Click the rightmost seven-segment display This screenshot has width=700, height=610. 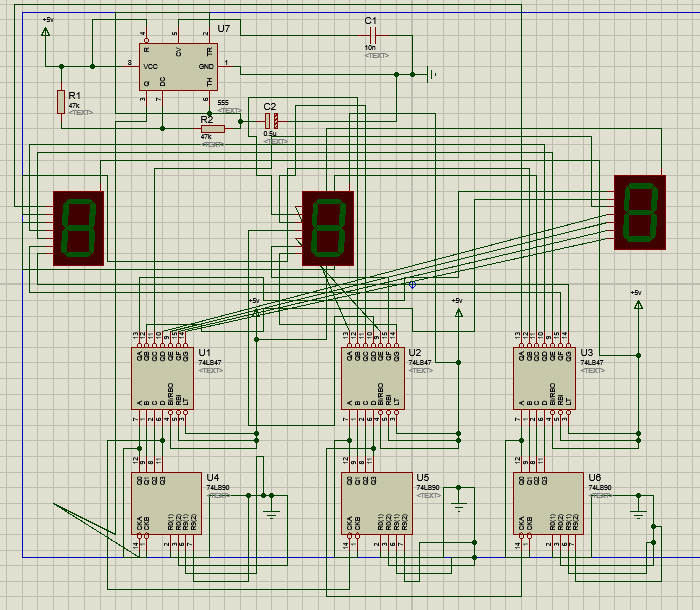(640, 211)
